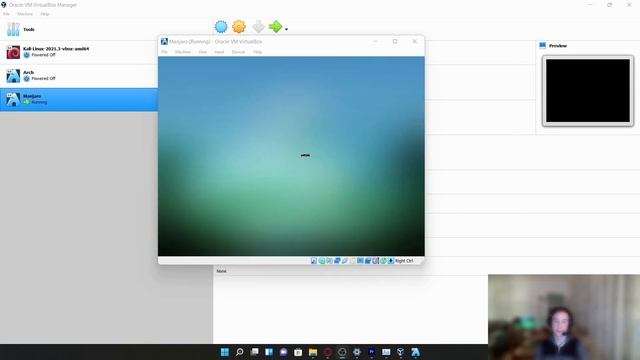
Task: Open the Manjaro VM icon on the taskbar
Action: point(415,352)
